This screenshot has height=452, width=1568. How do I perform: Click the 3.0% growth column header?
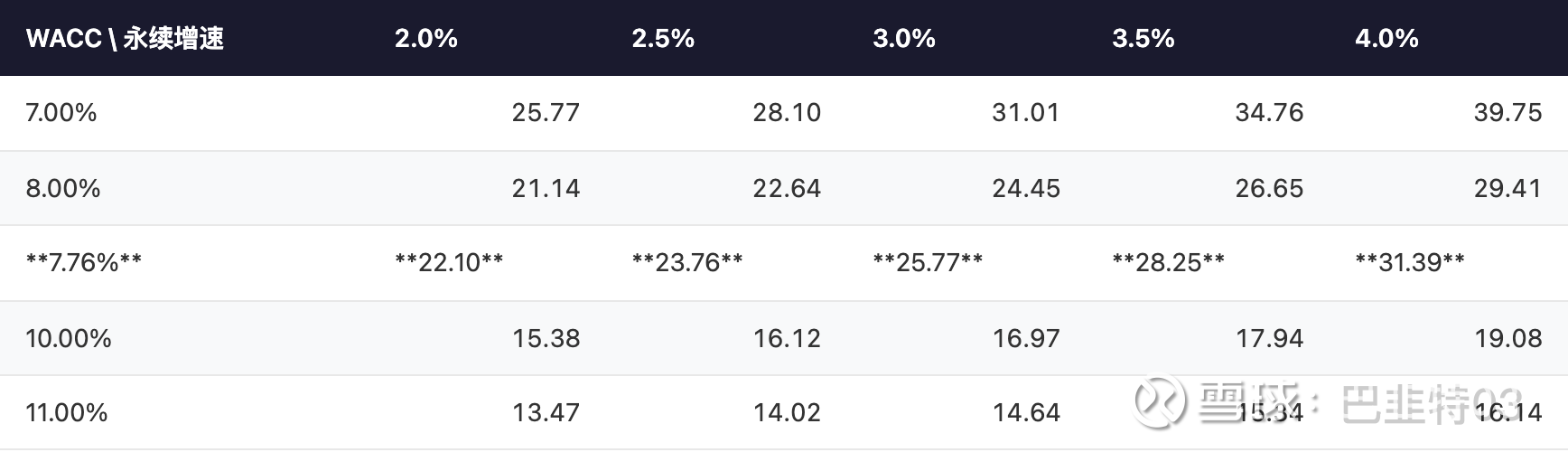coord(903,38)
